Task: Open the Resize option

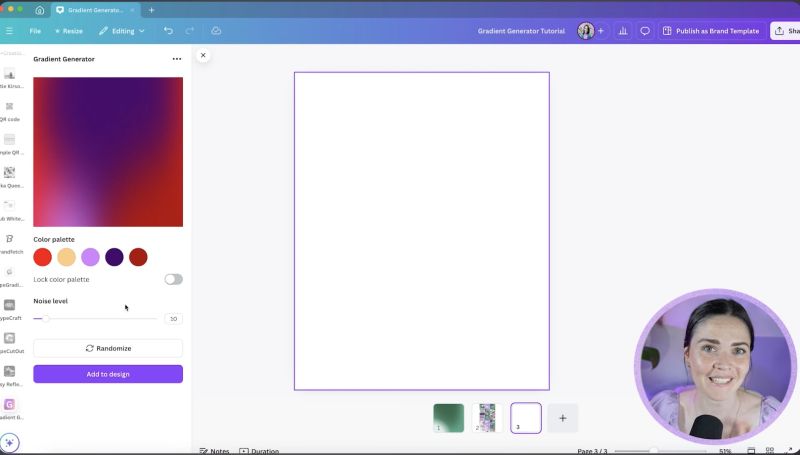Action: click(x=69, y=31)
